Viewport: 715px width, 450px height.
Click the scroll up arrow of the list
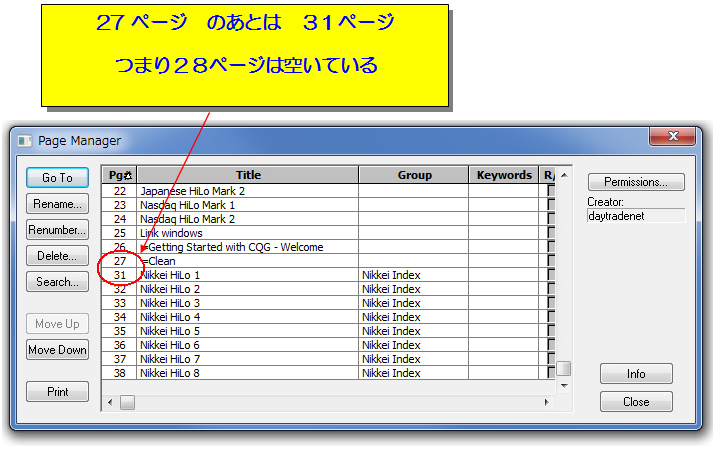[x=564, y=175]
